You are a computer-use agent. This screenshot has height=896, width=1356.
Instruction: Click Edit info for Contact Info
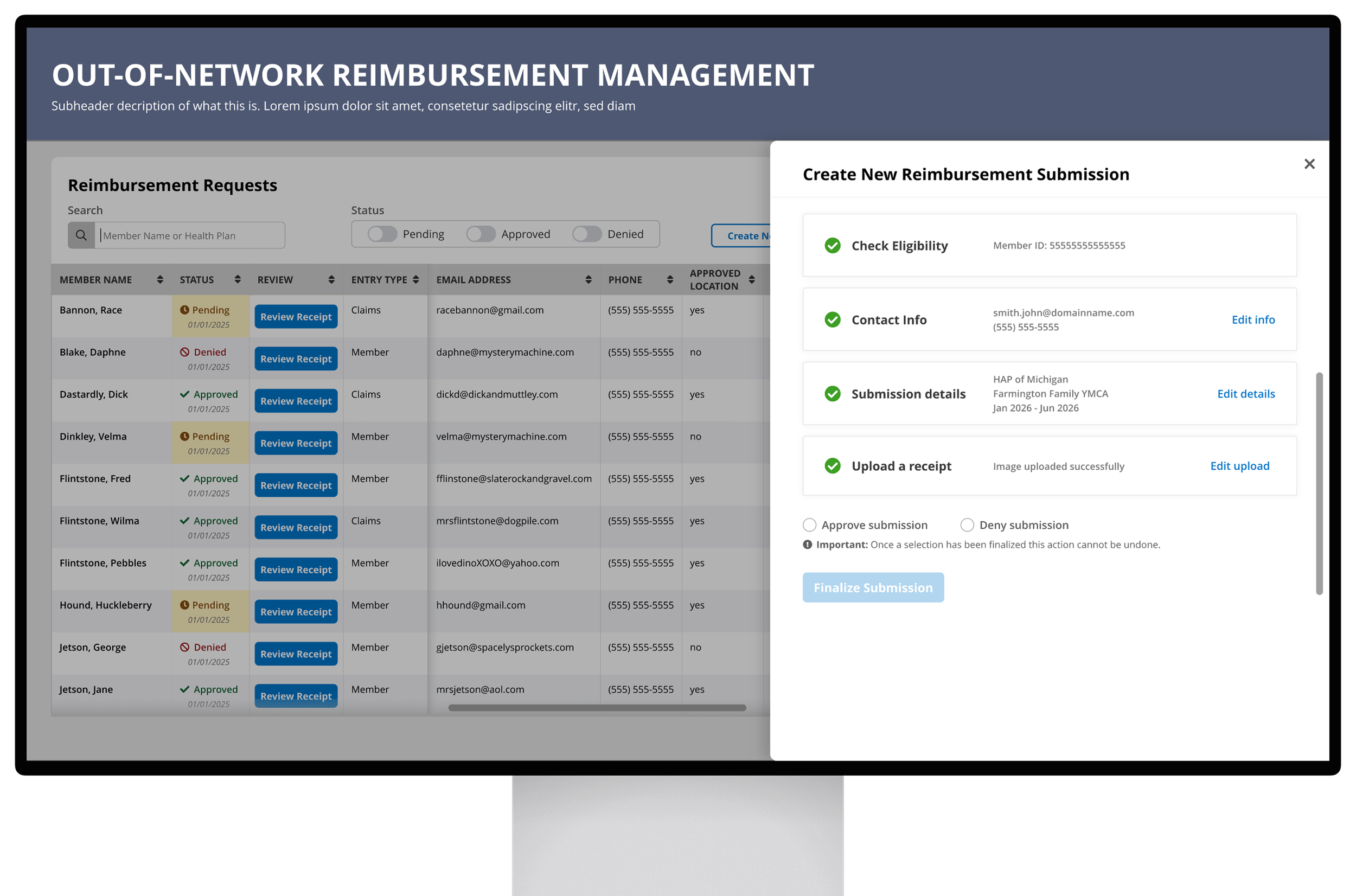point(1252,319)
